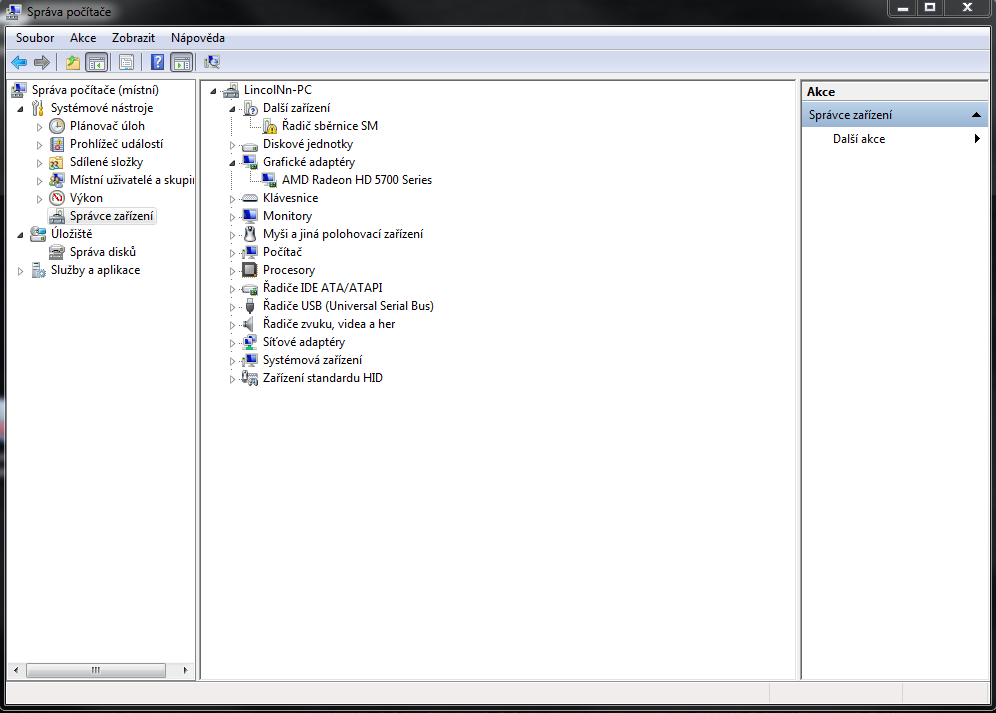Click the blue Help question mark icon

pos(157,62)
